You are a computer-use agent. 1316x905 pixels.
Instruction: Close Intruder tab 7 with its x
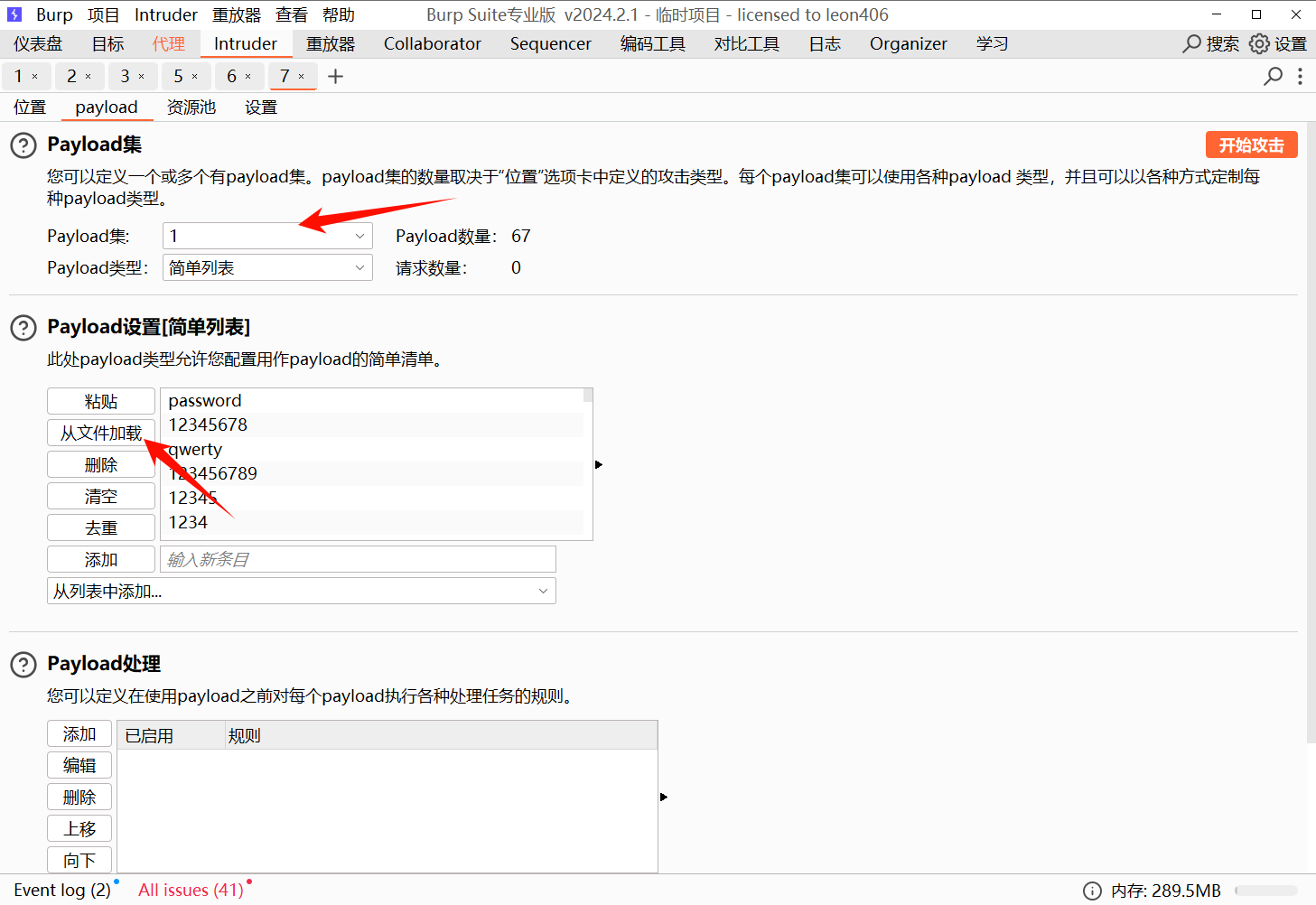[302, 77]
